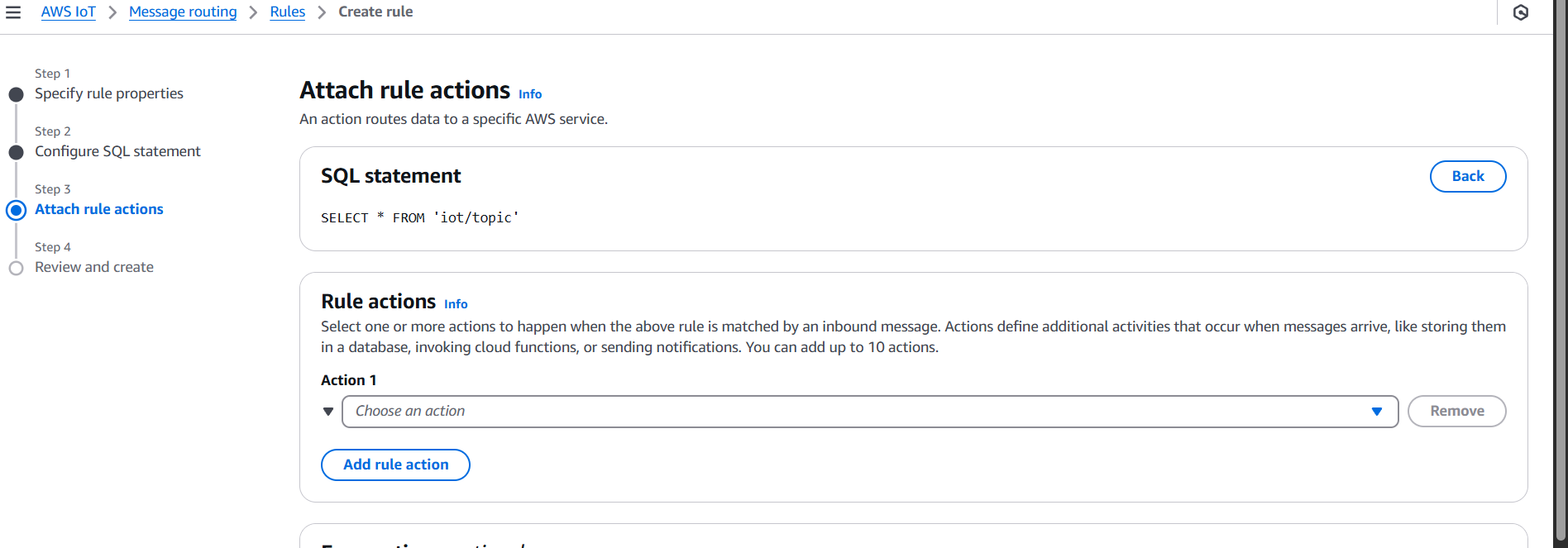Select Step 2 Configure SQL statement

click(117, 151)
